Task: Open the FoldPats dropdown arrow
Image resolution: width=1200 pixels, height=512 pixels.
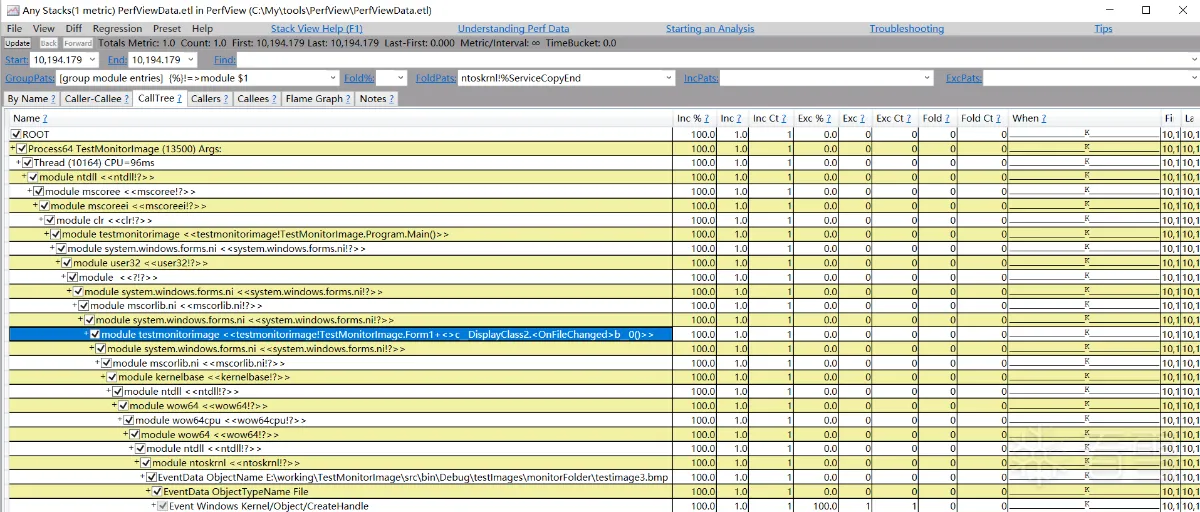Action: click(x=669, y=78)
